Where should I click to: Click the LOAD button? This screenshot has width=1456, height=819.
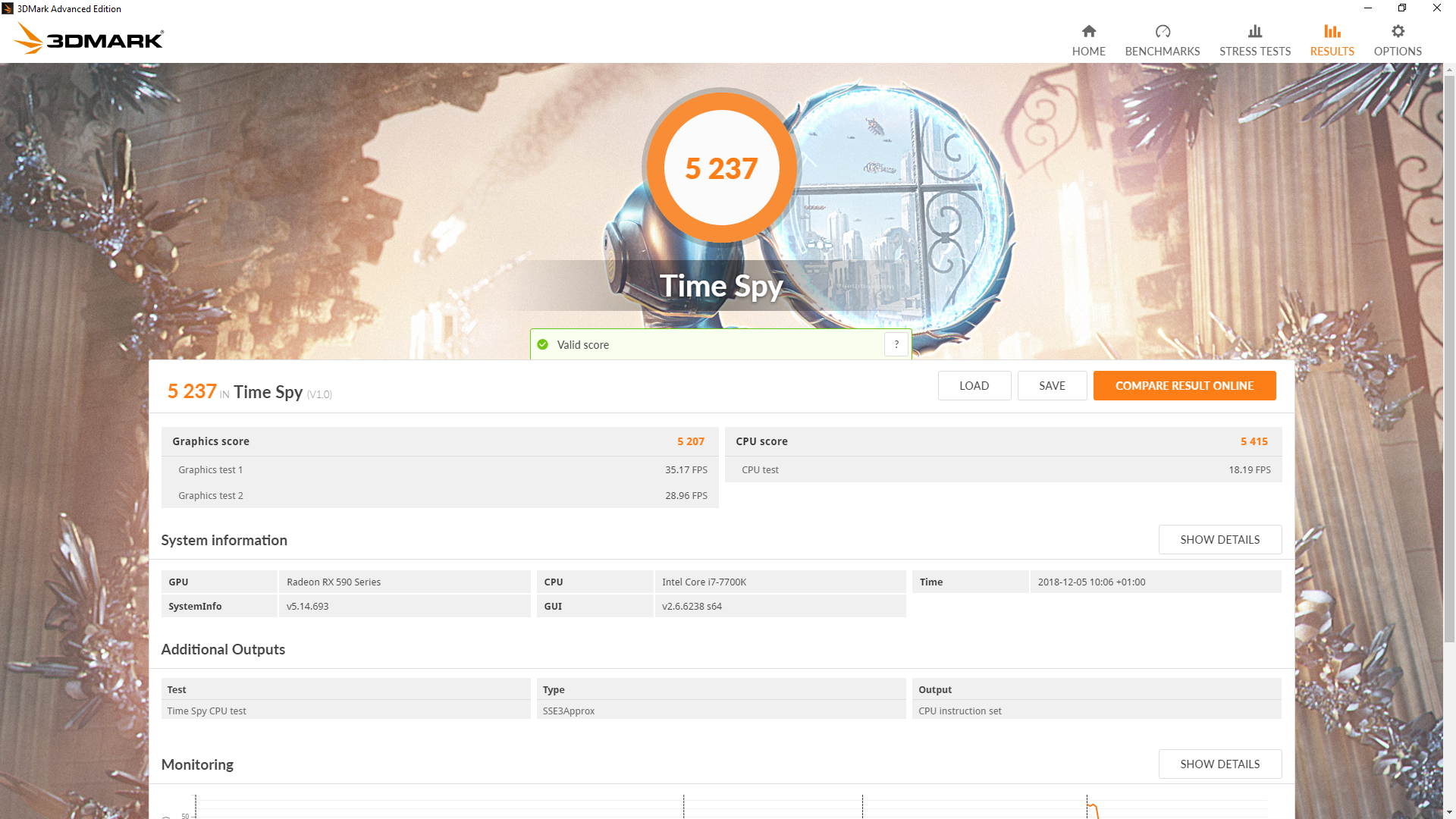pyautogui.click(x=974, y=386)
